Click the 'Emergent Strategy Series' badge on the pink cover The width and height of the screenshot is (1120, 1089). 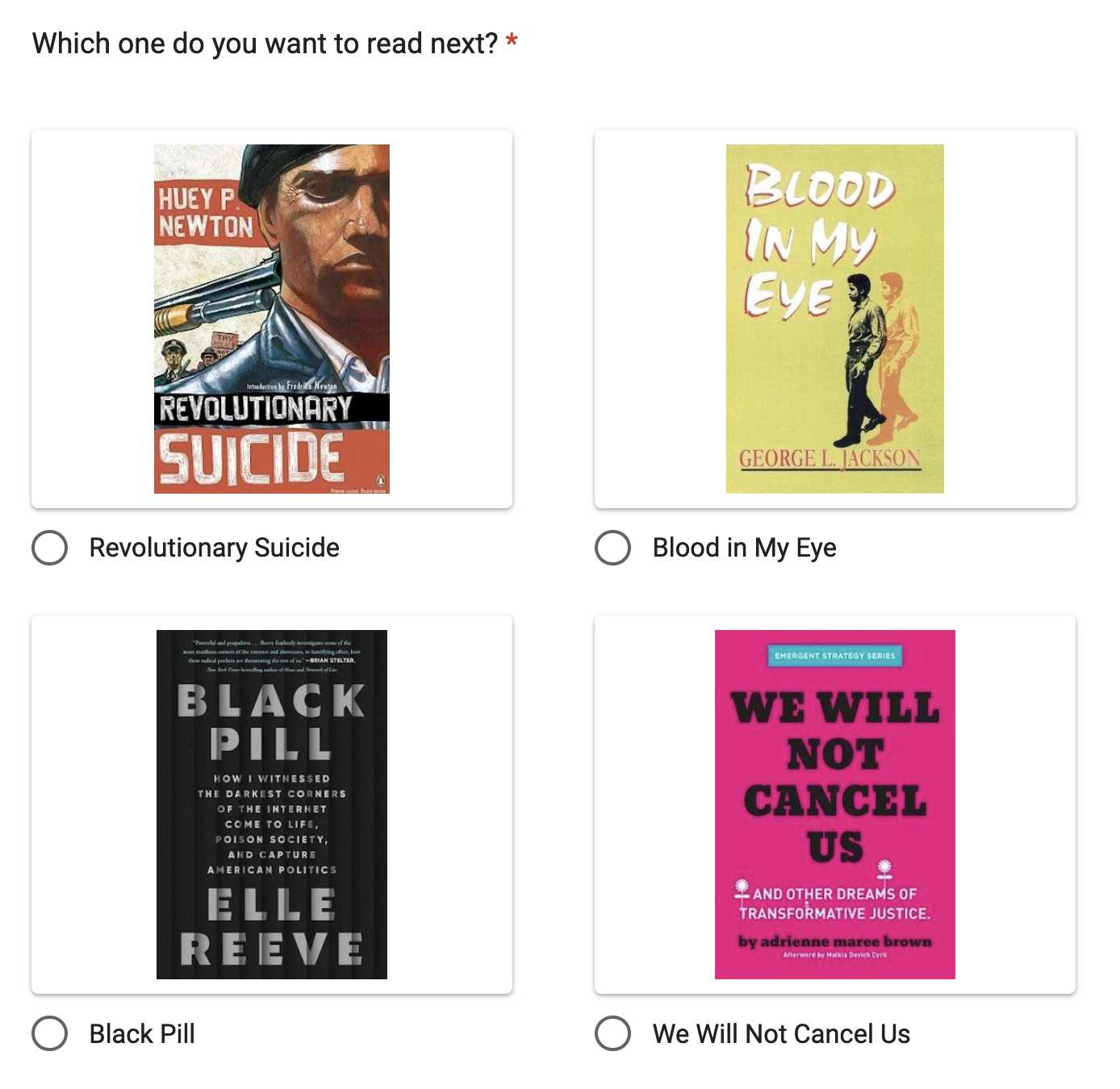[x=835, y=656]
